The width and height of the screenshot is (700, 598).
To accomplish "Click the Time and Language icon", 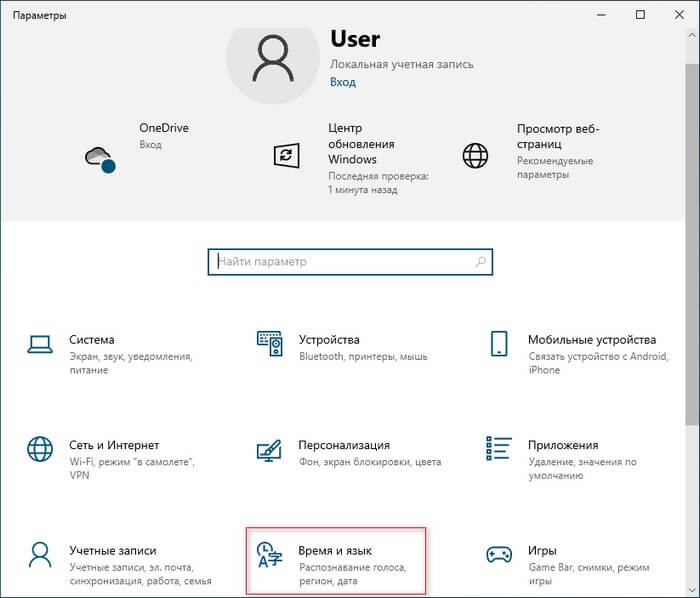I will (x=269, y=554).
